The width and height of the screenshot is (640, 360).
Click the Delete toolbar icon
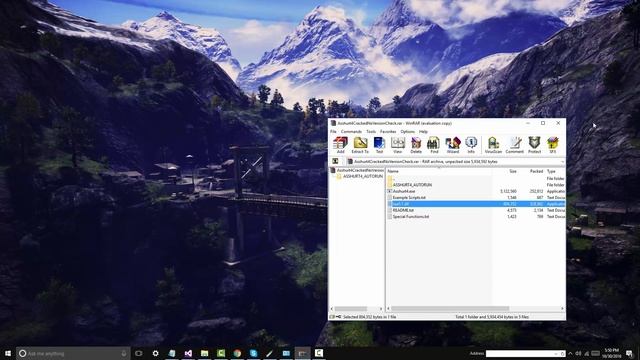click(416, 145)
